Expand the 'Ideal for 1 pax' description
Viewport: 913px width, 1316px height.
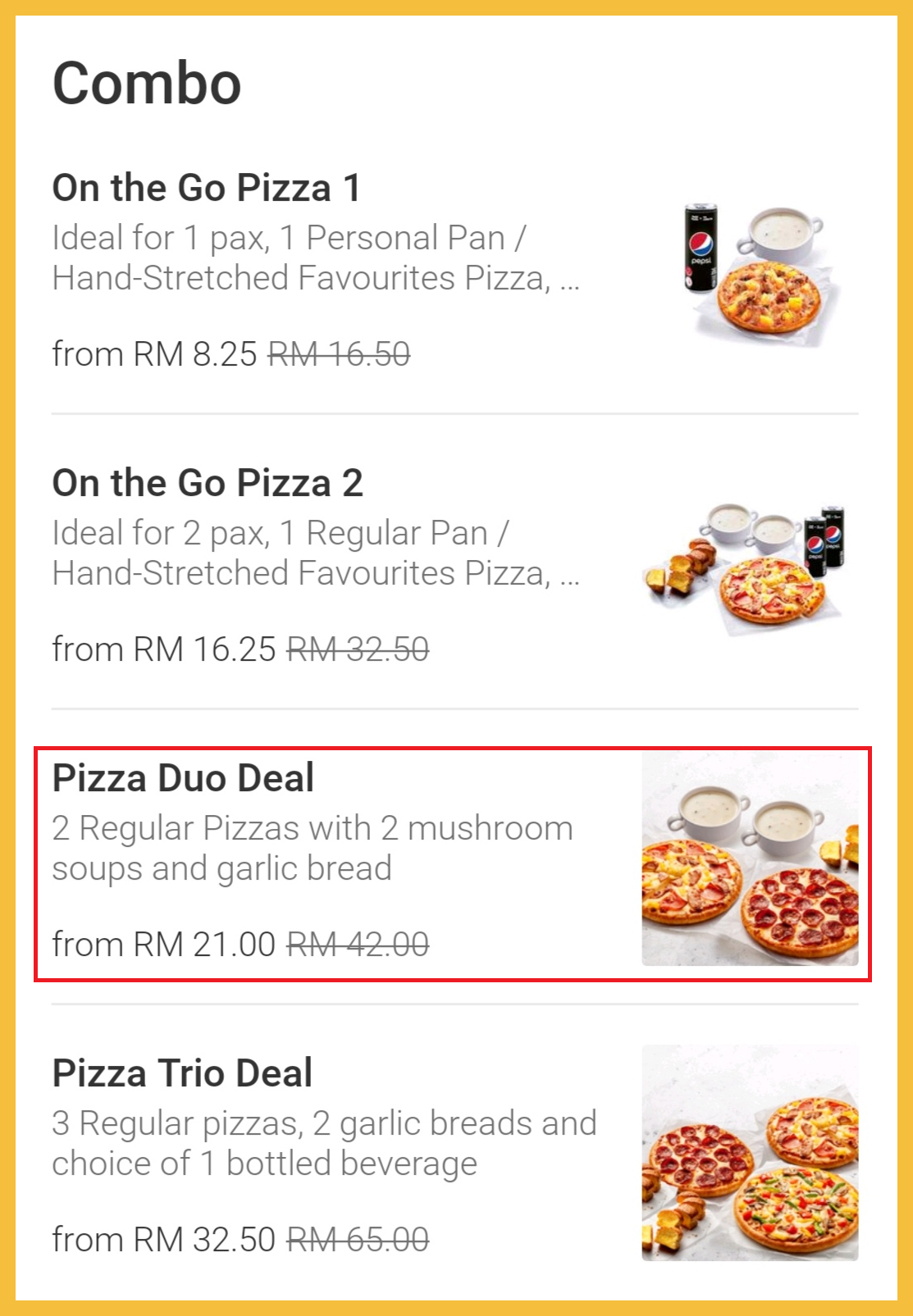pyautogui.click(x=316, y=257)
